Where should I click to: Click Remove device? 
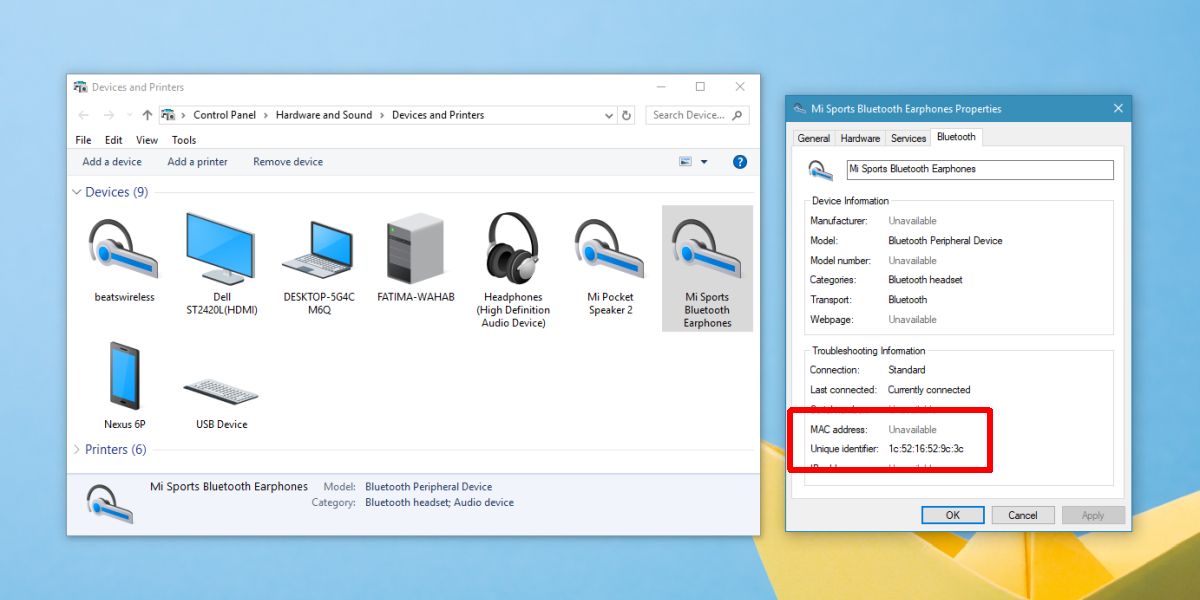[288, 161]
